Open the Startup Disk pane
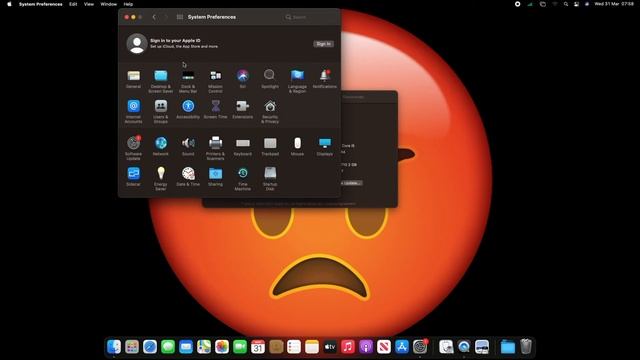 pyautogui.click(x=270, y=178)
